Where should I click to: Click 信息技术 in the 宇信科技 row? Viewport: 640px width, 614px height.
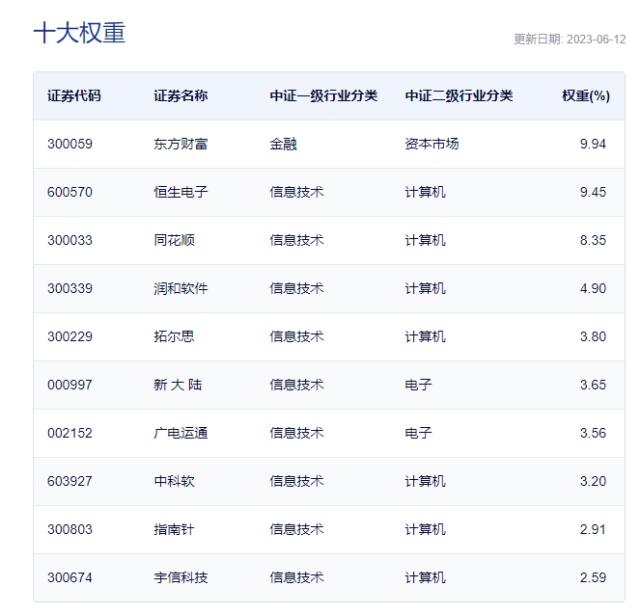tap(297, 578)
